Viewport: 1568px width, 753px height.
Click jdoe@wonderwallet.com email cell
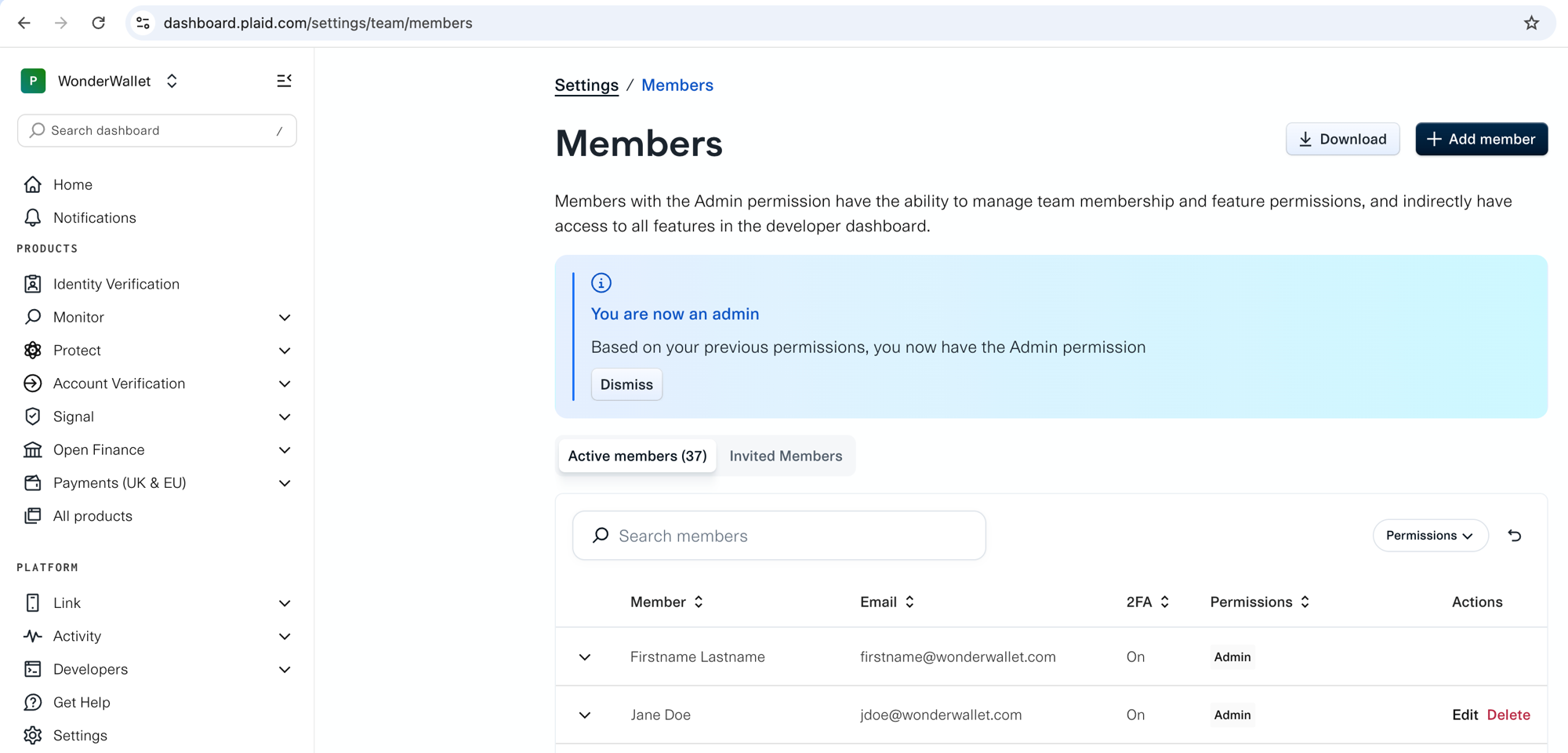[941, 715]
